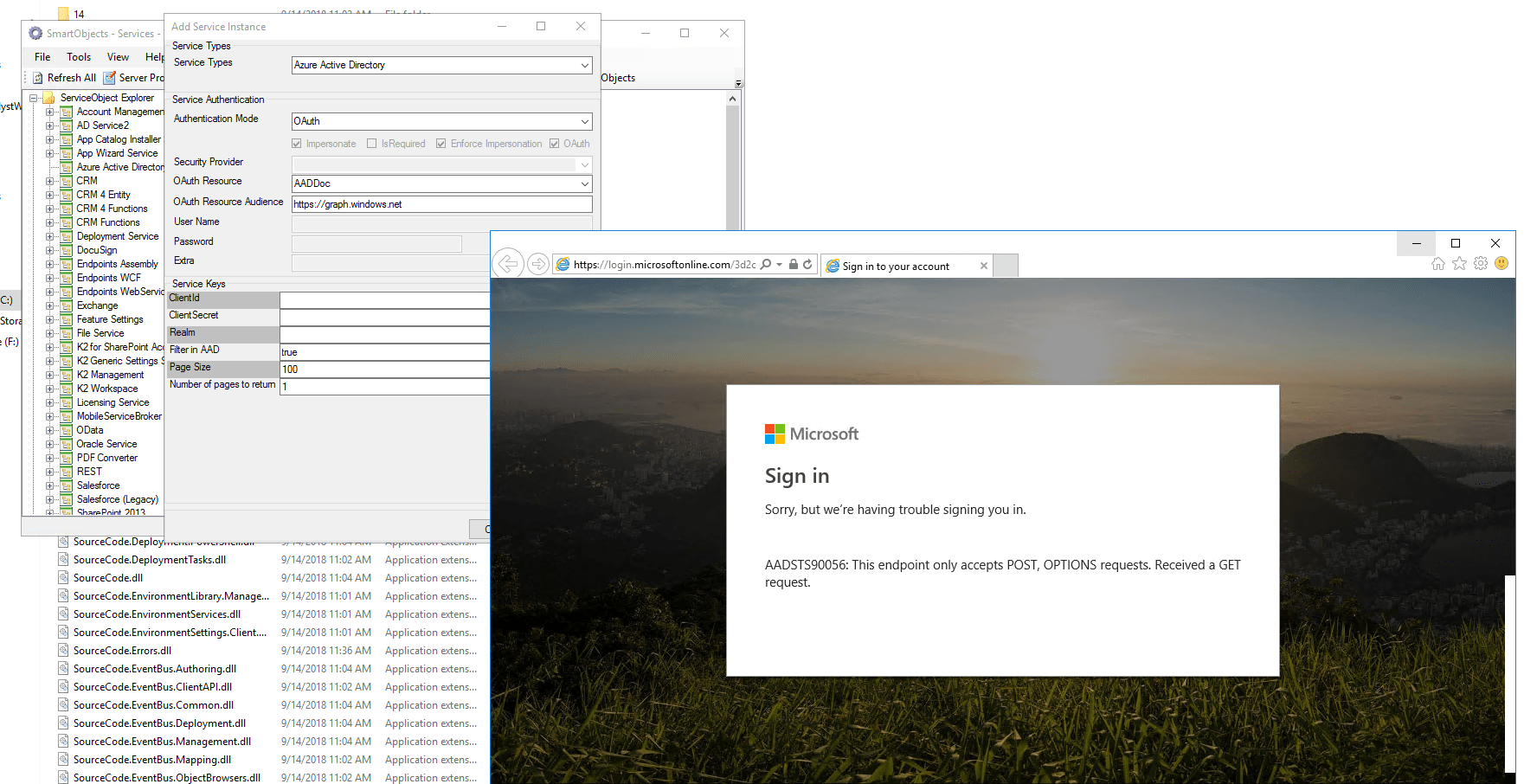Click the Exchange service icon in tree
The width and height of the screenshot is (1524, 784).
(x=67, y=305)
